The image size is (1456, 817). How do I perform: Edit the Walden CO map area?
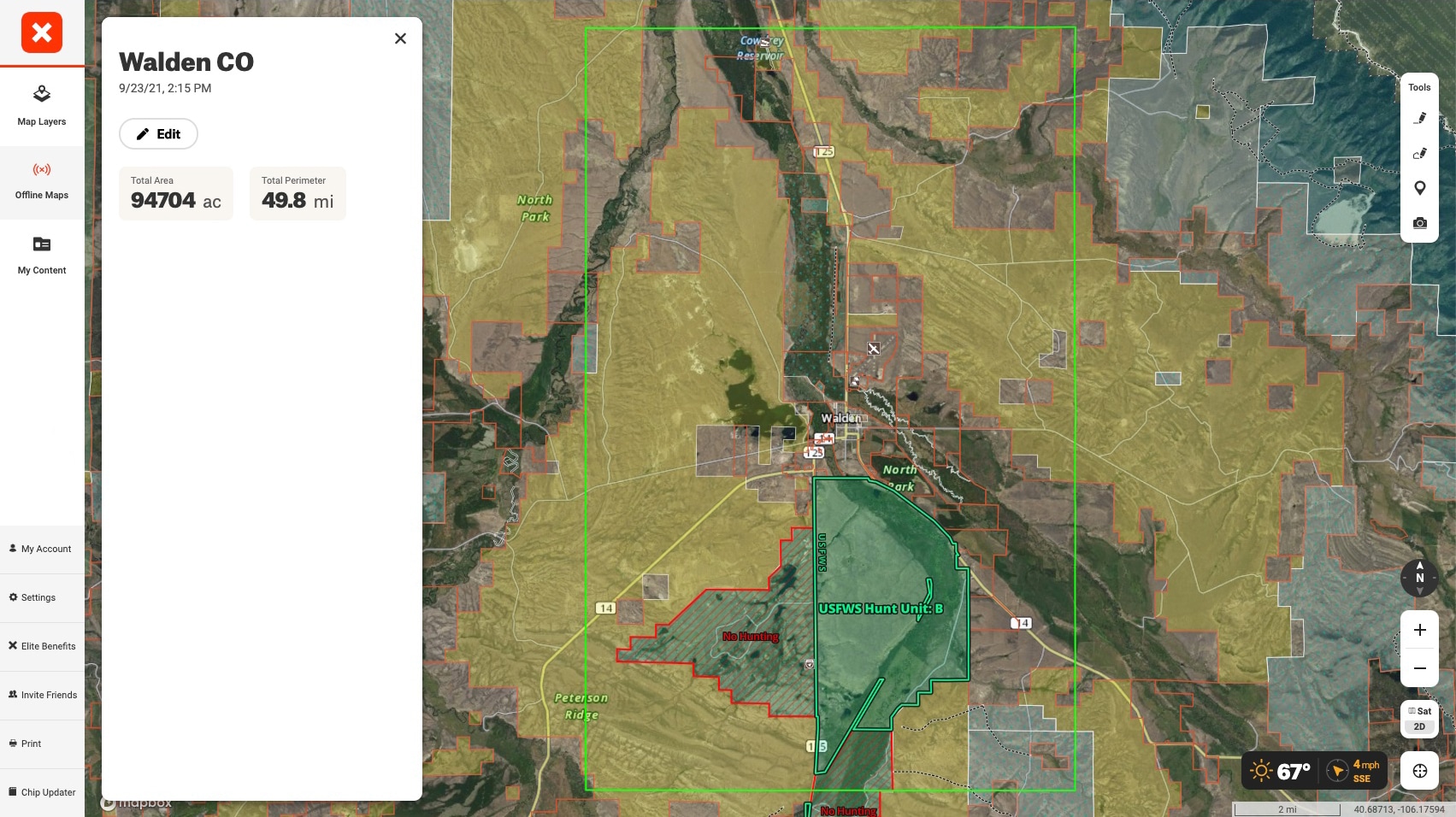point(158,134)
